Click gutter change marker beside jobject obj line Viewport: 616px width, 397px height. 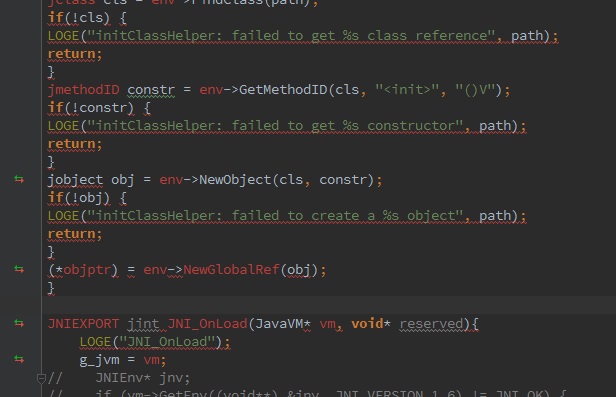(19, 179)
